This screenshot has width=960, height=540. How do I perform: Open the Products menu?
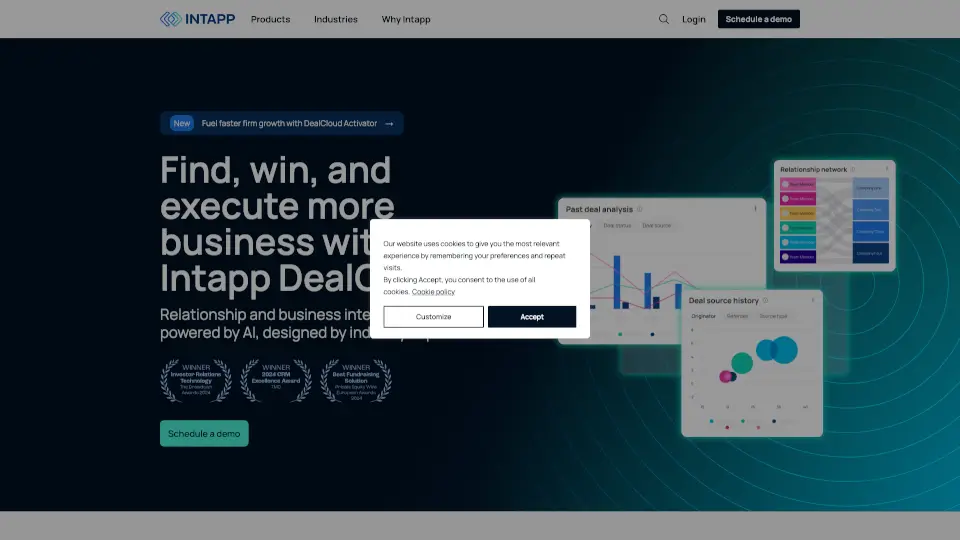pos(270,19)
